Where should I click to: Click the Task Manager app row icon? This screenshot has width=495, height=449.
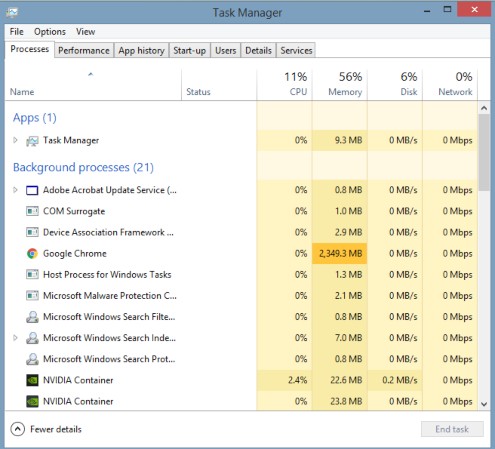[32, 141]
